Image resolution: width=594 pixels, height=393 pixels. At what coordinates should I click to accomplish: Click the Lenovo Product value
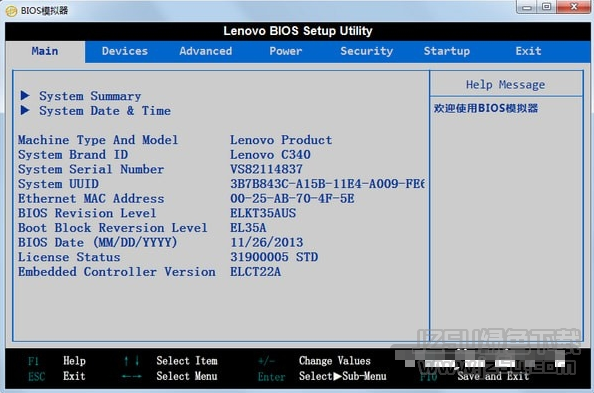coord(281,140)
